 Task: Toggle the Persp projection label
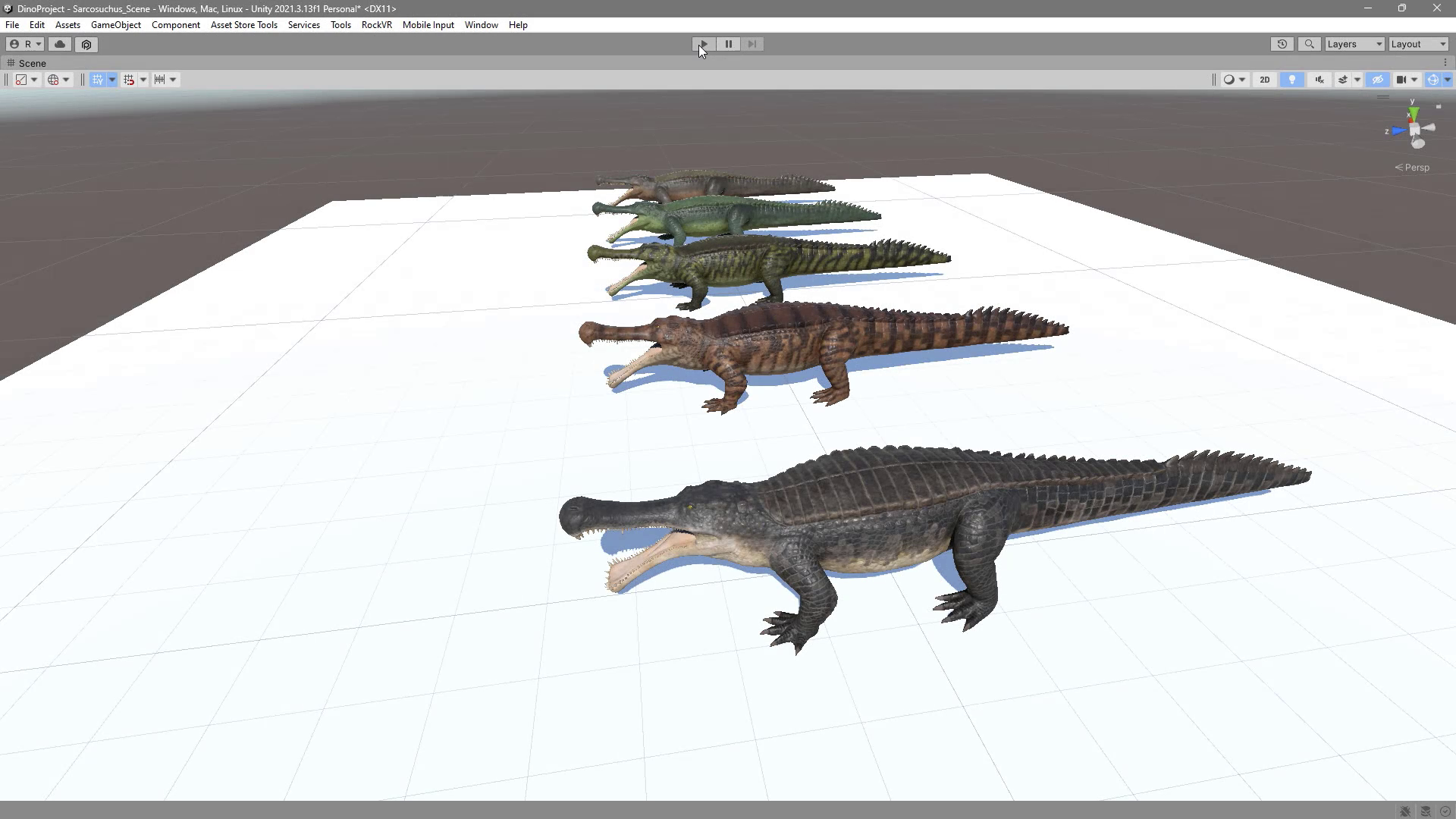(1412, 168)
